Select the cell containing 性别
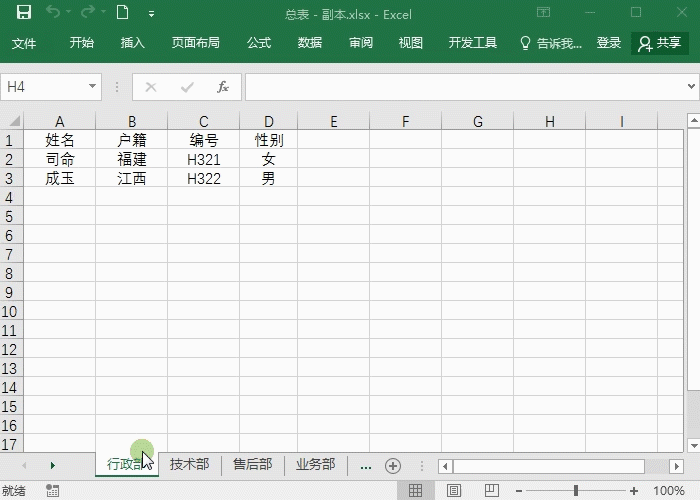The height and width of the screenshot is (500, 700). (269, 140)
